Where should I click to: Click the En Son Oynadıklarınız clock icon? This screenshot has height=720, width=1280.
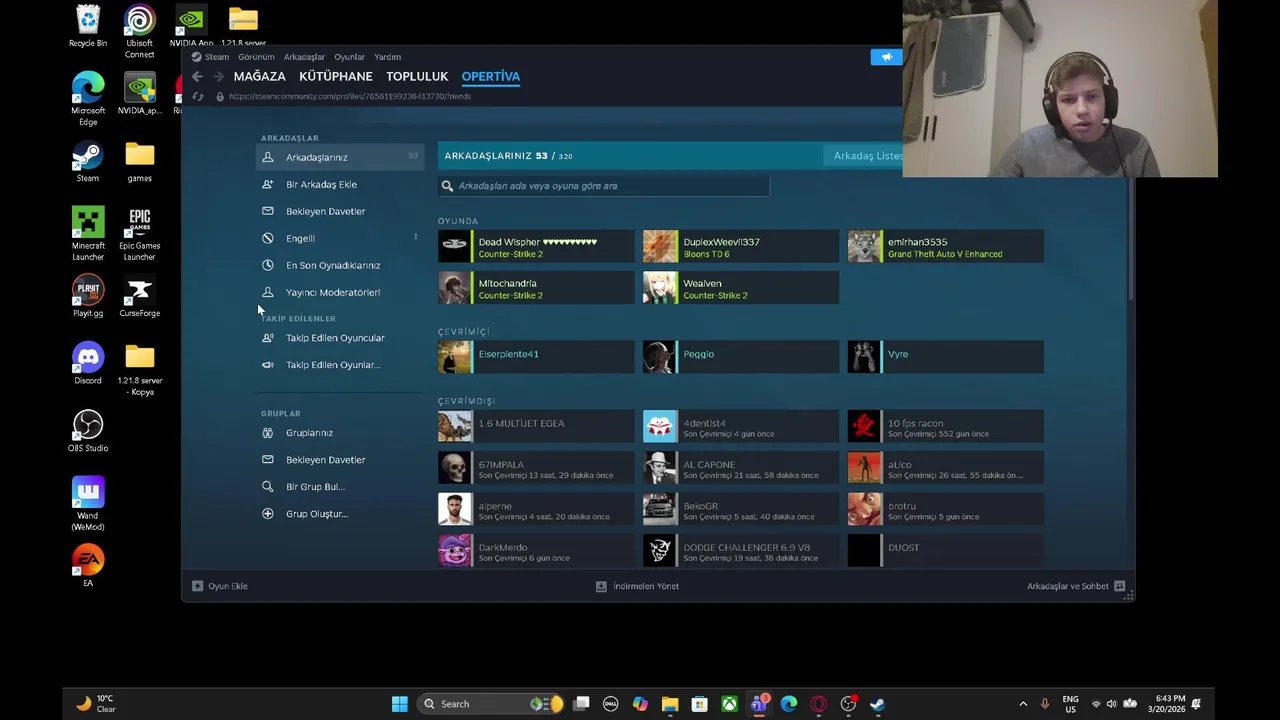pyautogui.click(x=267, y=265)
